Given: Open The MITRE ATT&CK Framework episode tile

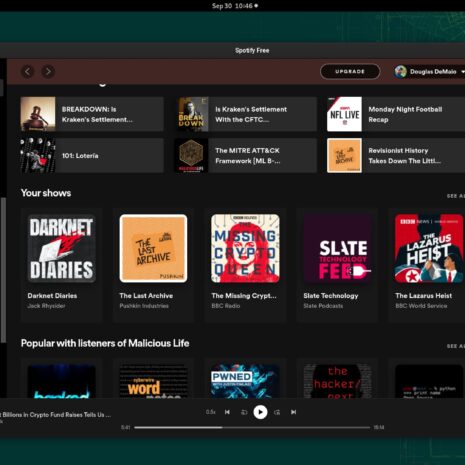Looking at the screenshot, I should click(x=245, y=156).
